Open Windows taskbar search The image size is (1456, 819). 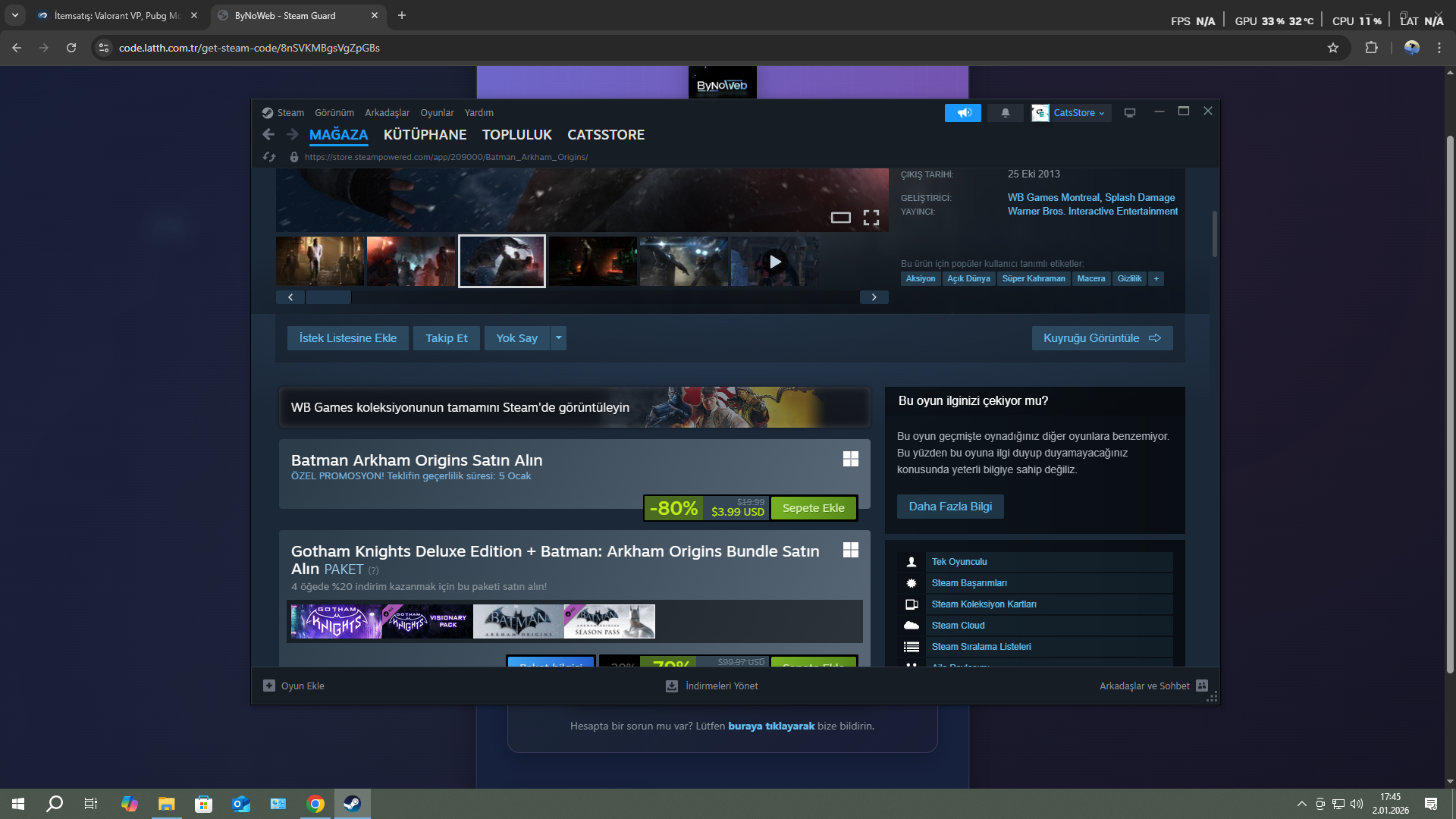(55, 804)
